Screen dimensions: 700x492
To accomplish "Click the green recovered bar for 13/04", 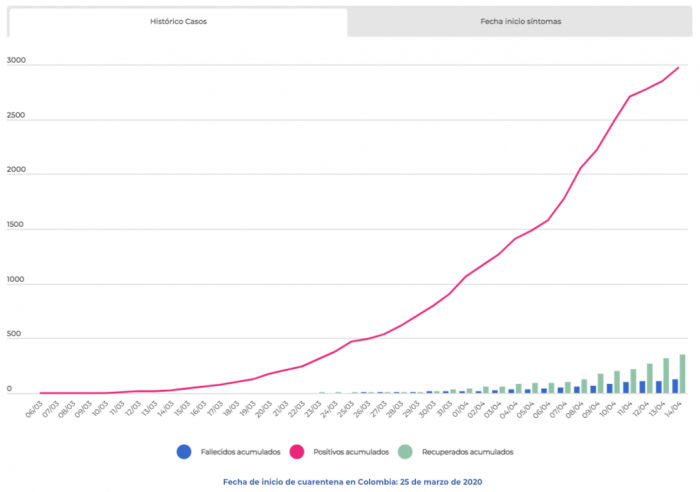I will (666, 376).
